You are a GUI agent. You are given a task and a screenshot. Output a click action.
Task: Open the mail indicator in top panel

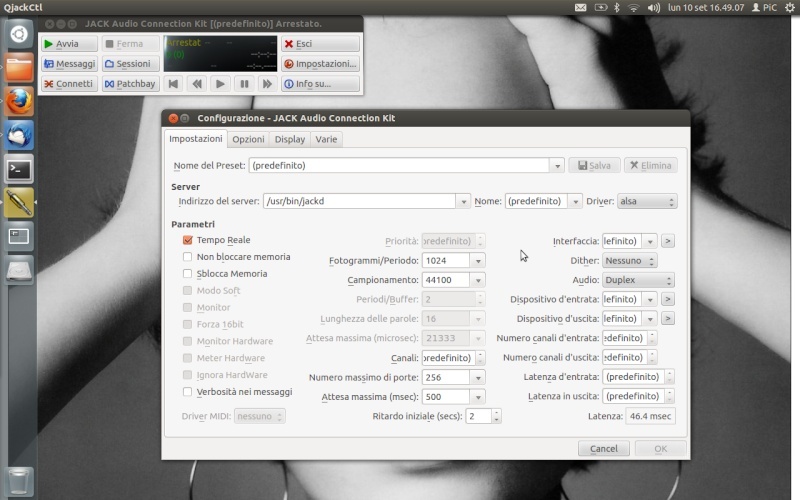581,8
